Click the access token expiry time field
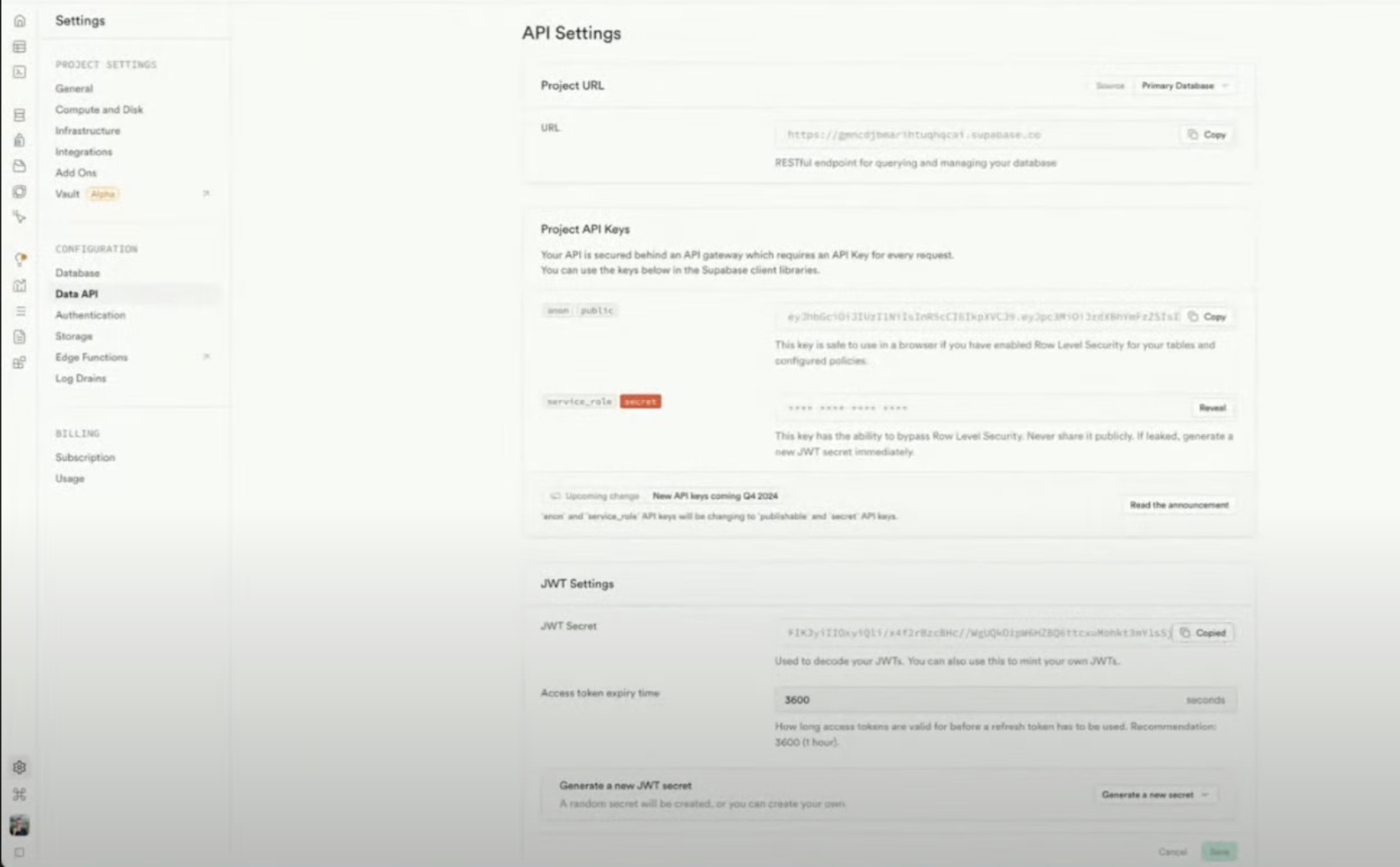Image resolution: width=1400 pixels, height=867 pixels. [x=1005, y=699]
